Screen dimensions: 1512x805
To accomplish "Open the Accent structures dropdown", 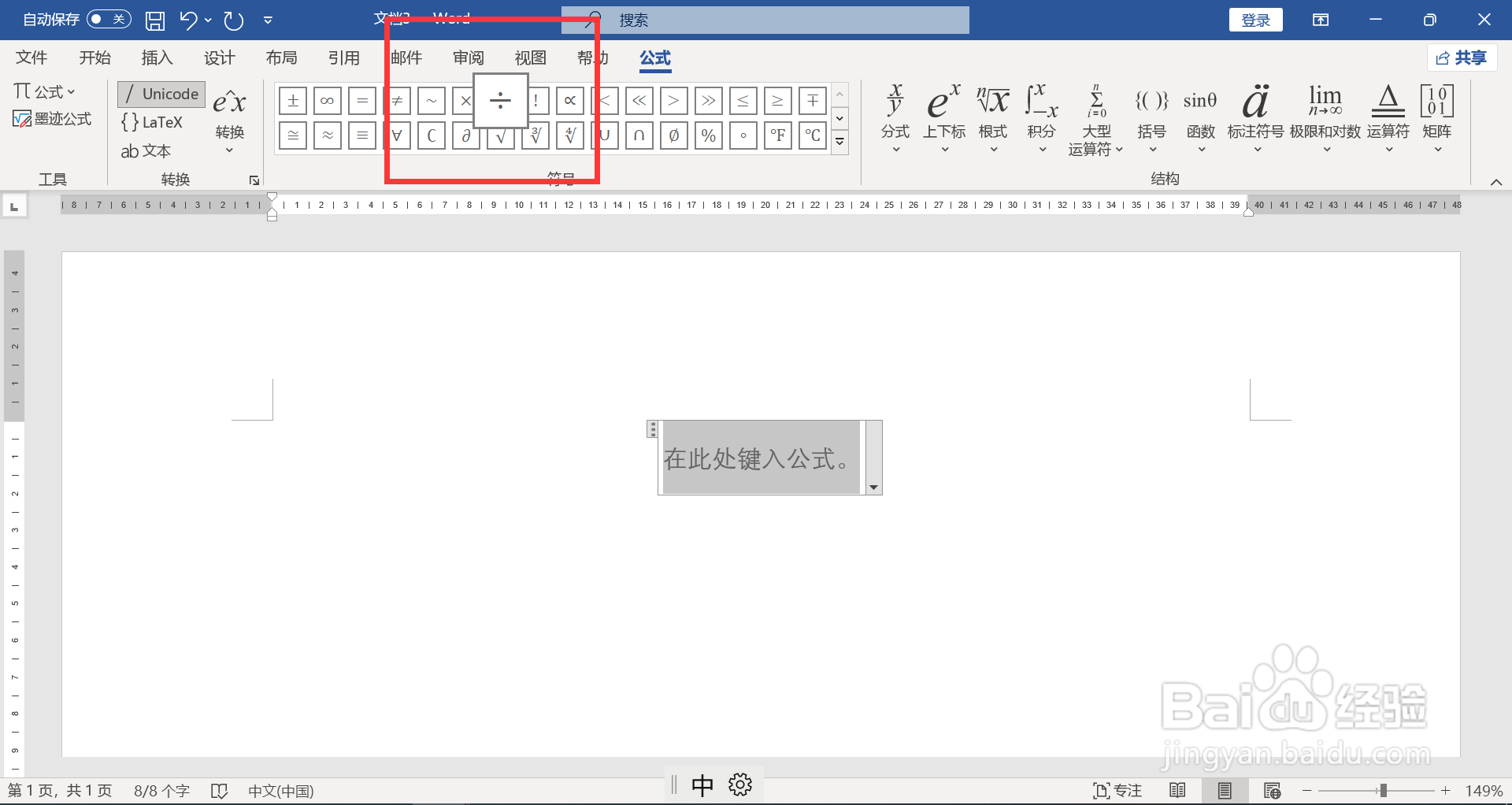I will [1256, 118].
